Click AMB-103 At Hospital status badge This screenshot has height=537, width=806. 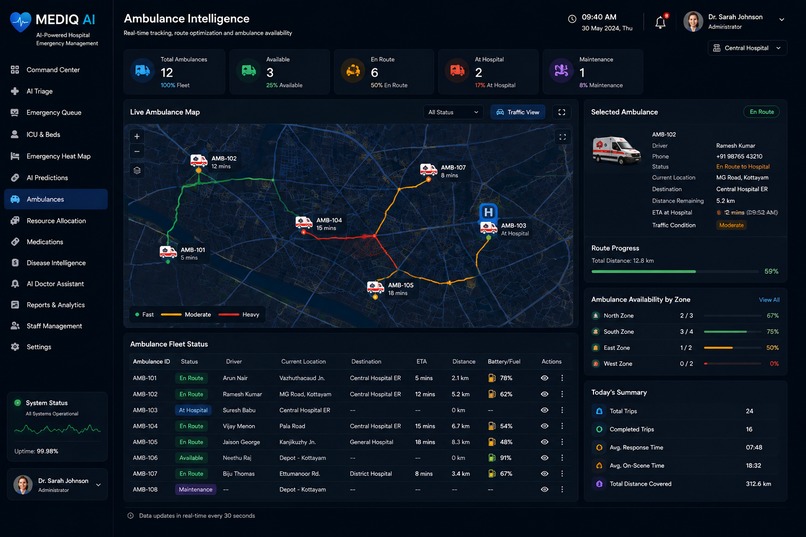193,410
